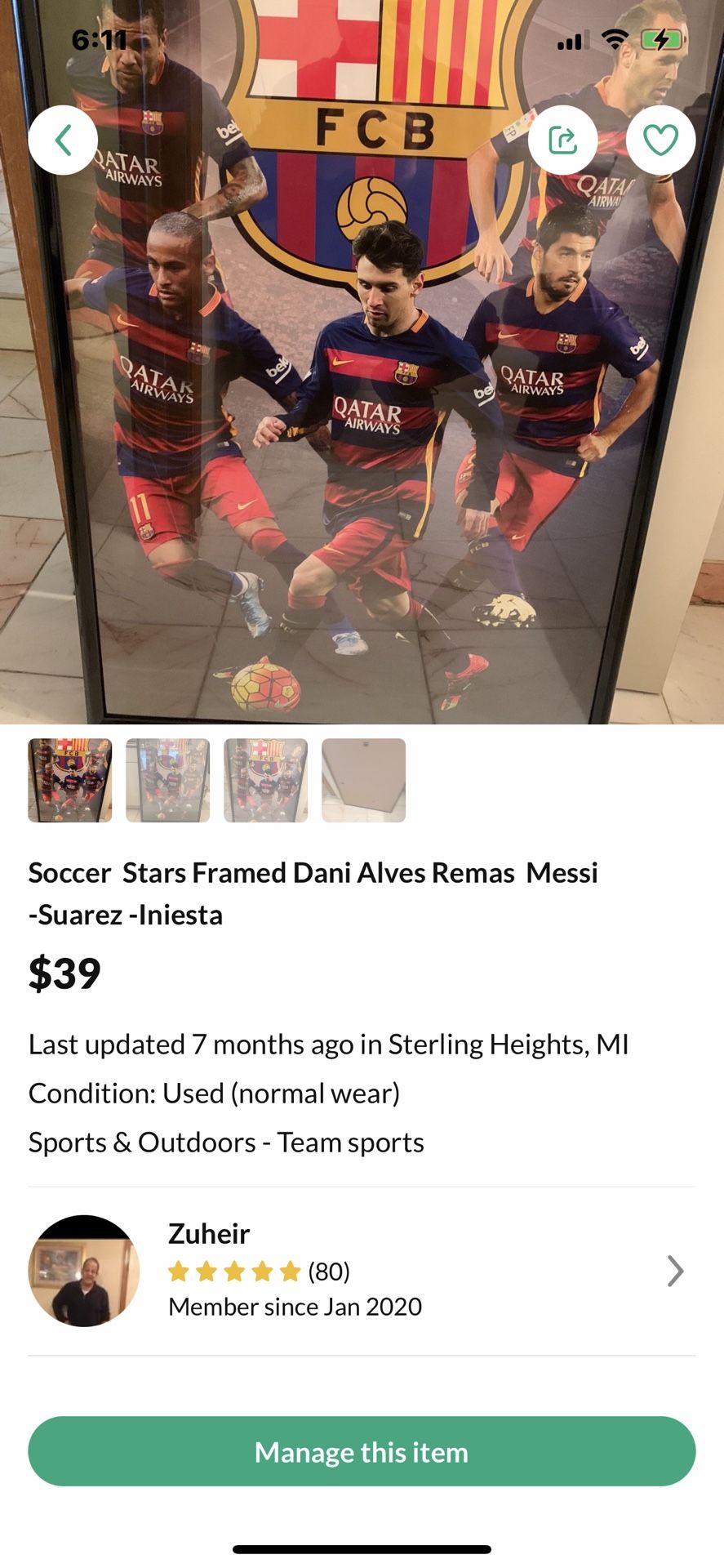
Task: Open seller profile via chevron arrow
Action: 675,1271
